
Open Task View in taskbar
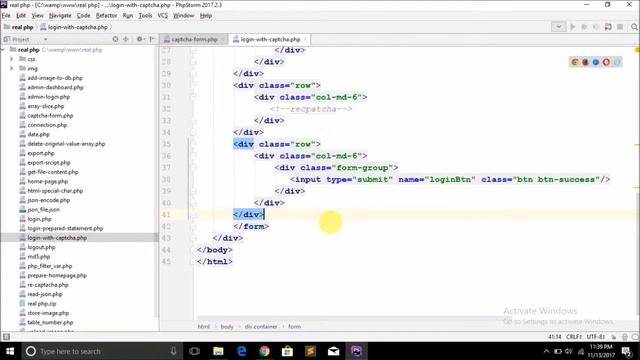click(x=195, y=351)
